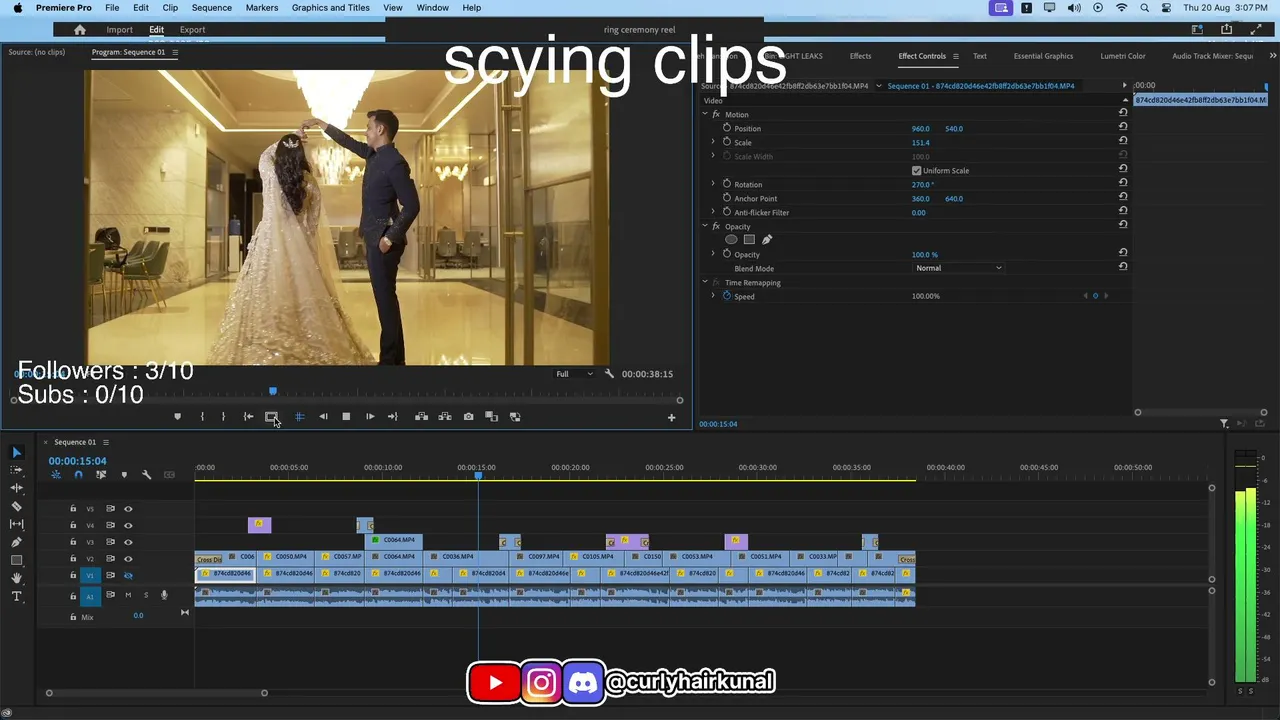Solo audio track A1
The image size is (1280, 720).
[x=146, y=595]
